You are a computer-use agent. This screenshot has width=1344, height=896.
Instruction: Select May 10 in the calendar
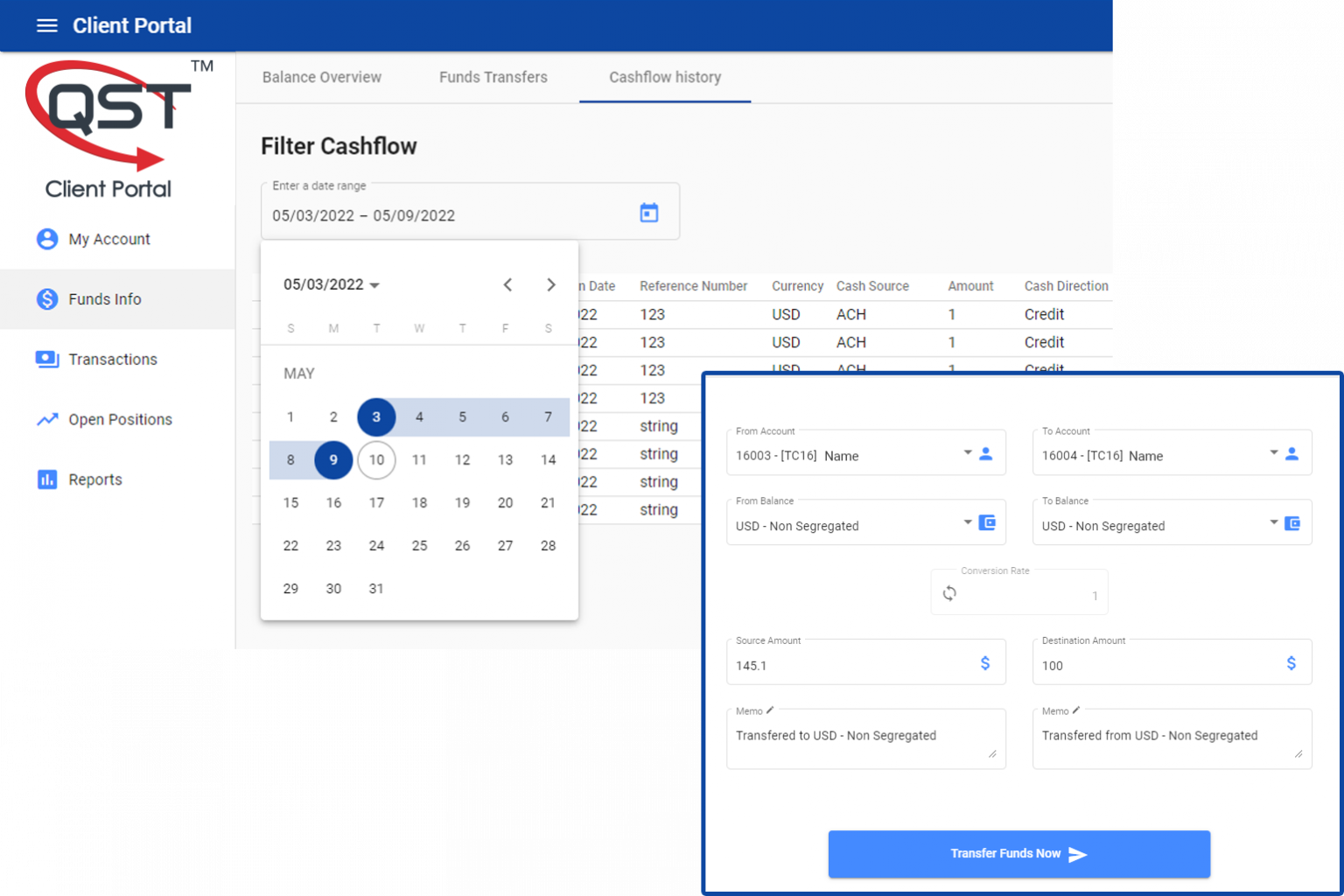(376, 460)
